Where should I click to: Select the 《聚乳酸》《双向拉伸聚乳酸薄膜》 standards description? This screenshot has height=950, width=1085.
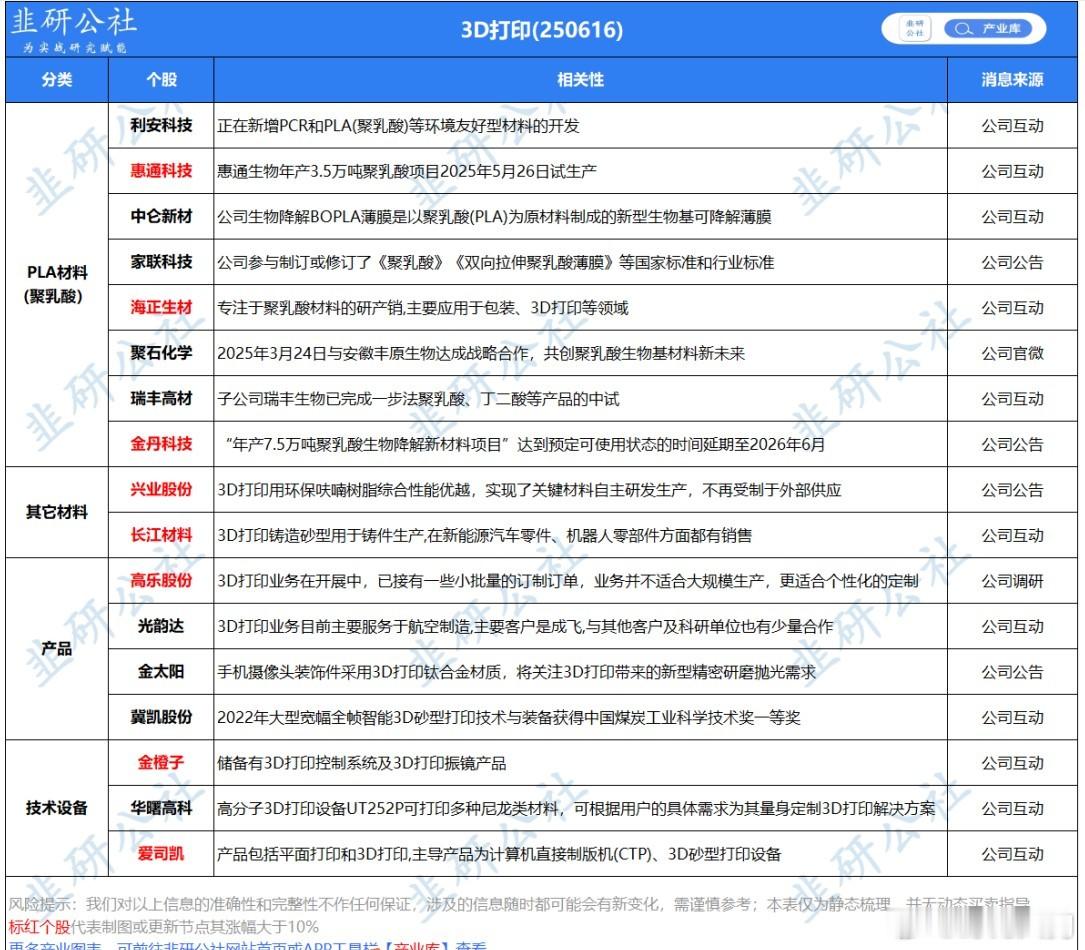495,263
